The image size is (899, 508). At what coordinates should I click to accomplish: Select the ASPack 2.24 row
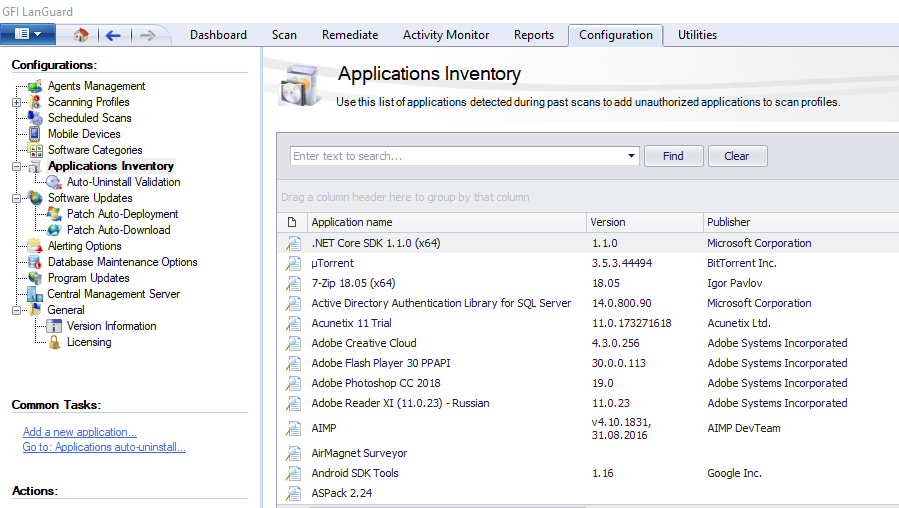click(x=589, y=493)
